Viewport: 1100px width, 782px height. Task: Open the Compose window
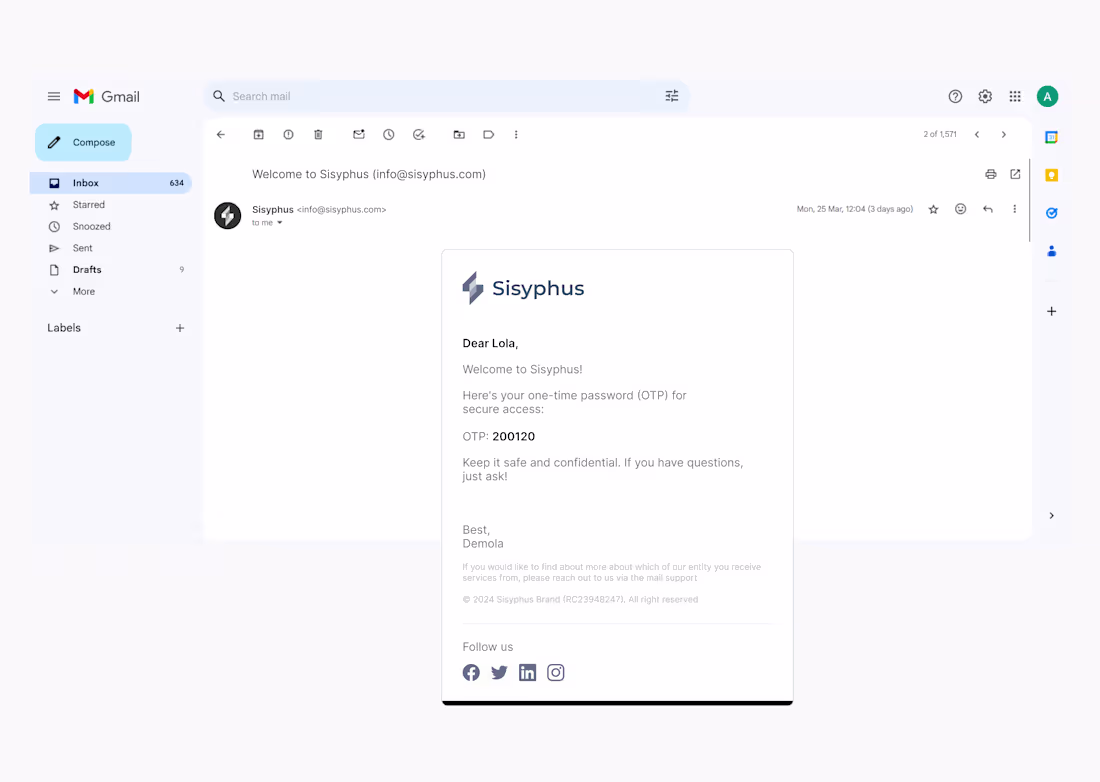(83, 142)
